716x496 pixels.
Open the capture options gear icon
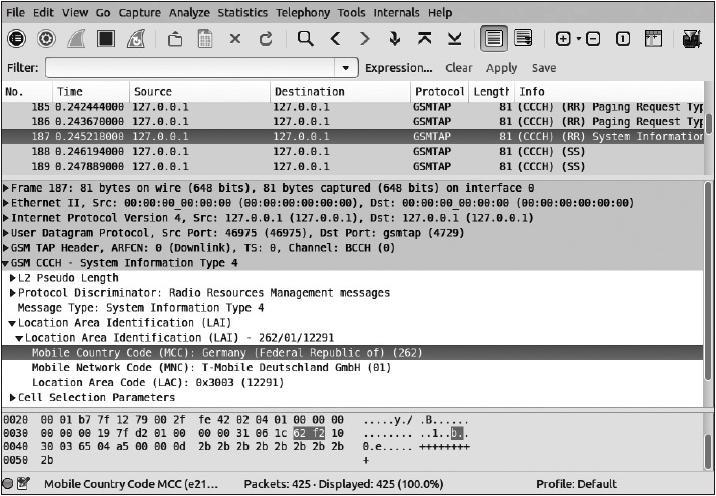pyautogui.click(x=46, y=39)
